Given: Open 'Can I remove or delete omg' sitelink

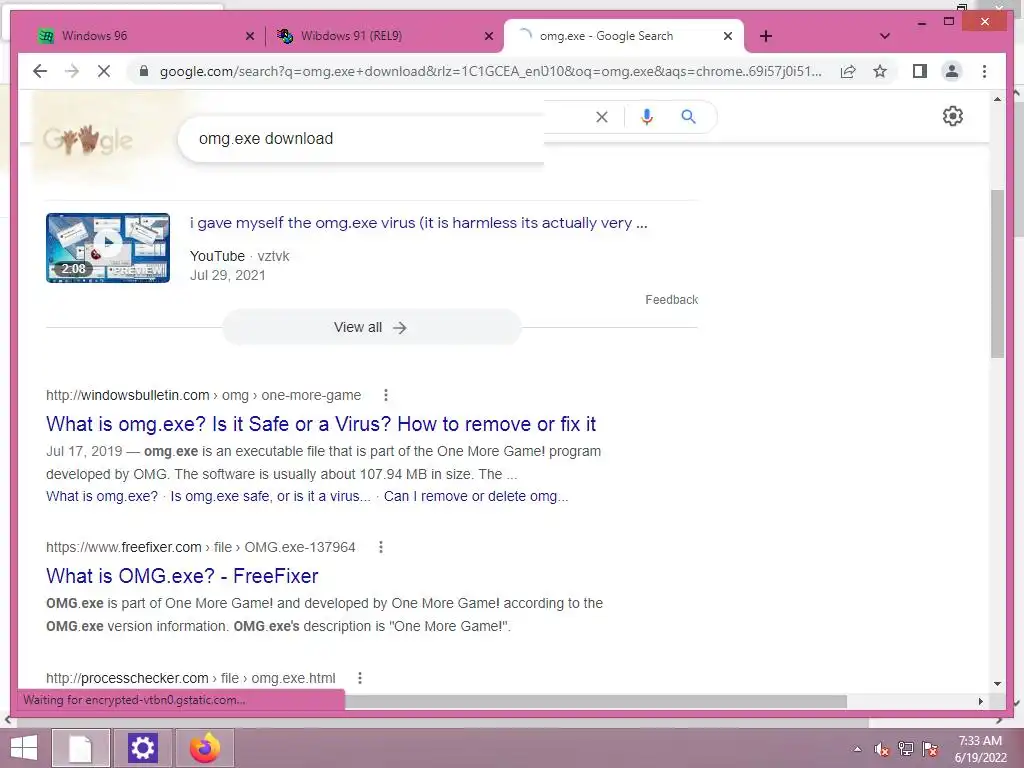Looking at the screenshot, I should click(x=476, y=496).
